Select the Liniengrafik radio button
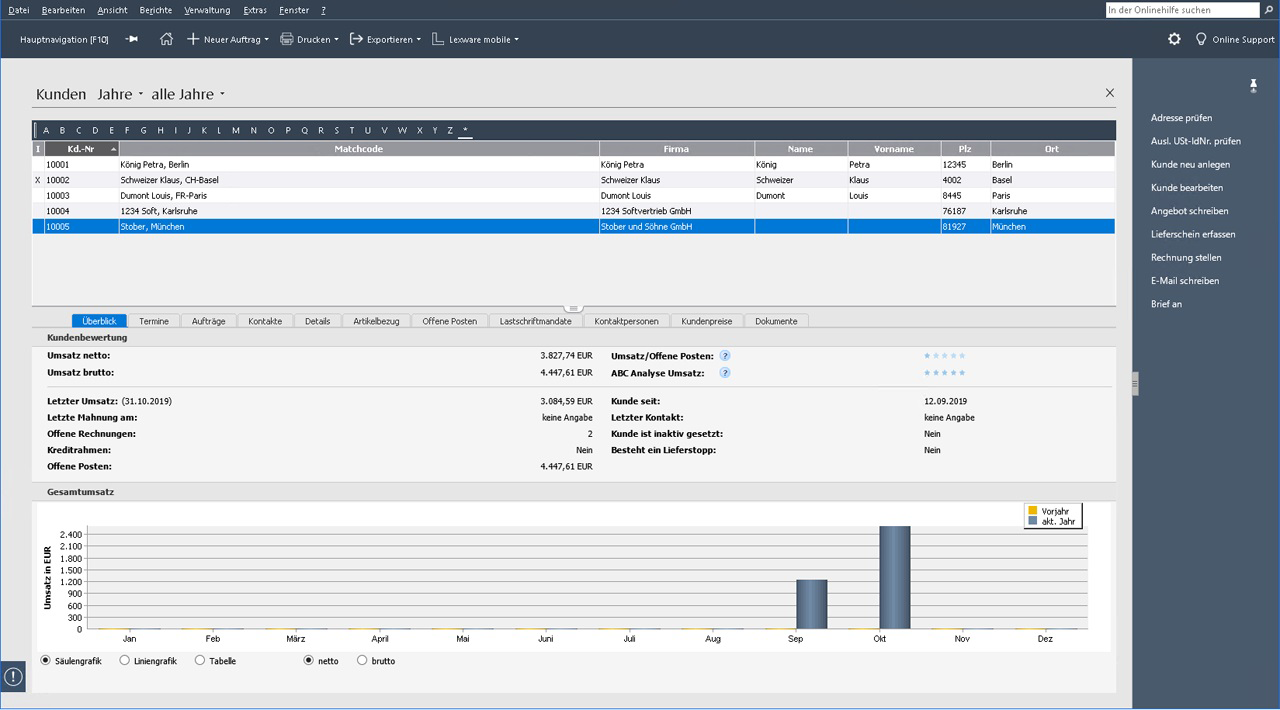The height and width of the screenshot is (710, 1280). 124,661
